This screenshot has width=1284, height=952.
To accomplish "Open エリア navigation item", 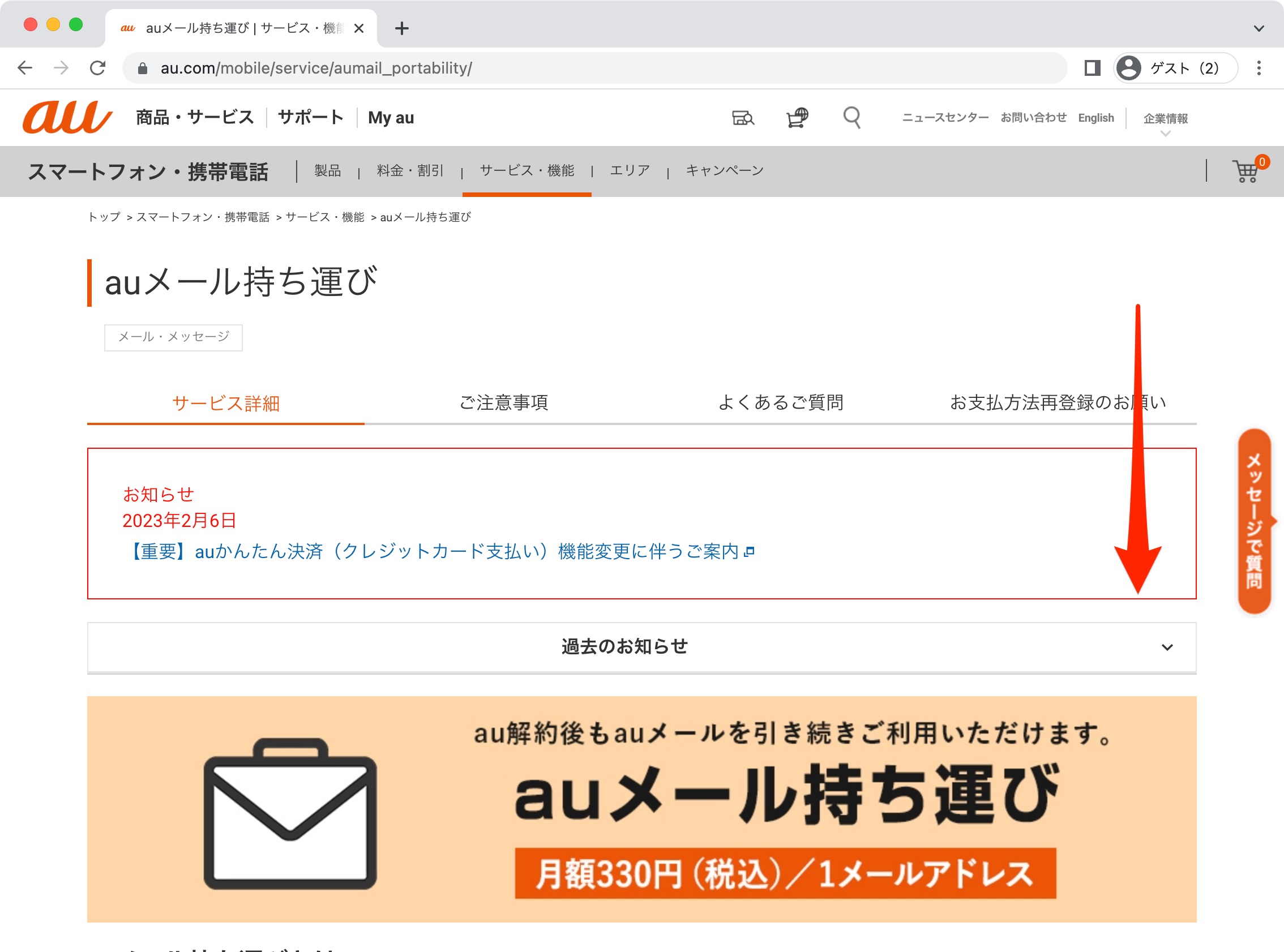I will tap(630, 170).
